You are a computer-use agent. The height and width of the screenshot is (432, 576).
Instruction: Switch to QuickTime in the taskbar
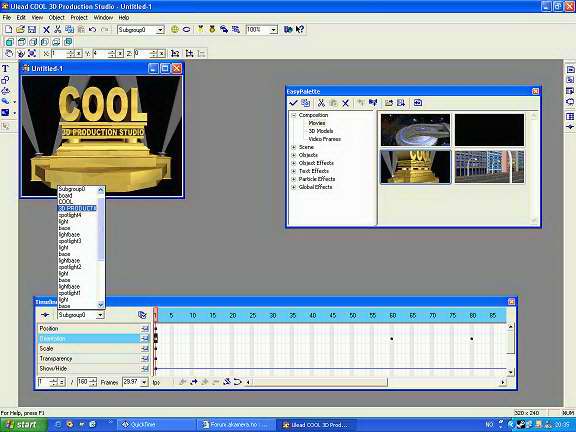pyautogui.click(x=155, y=425)
